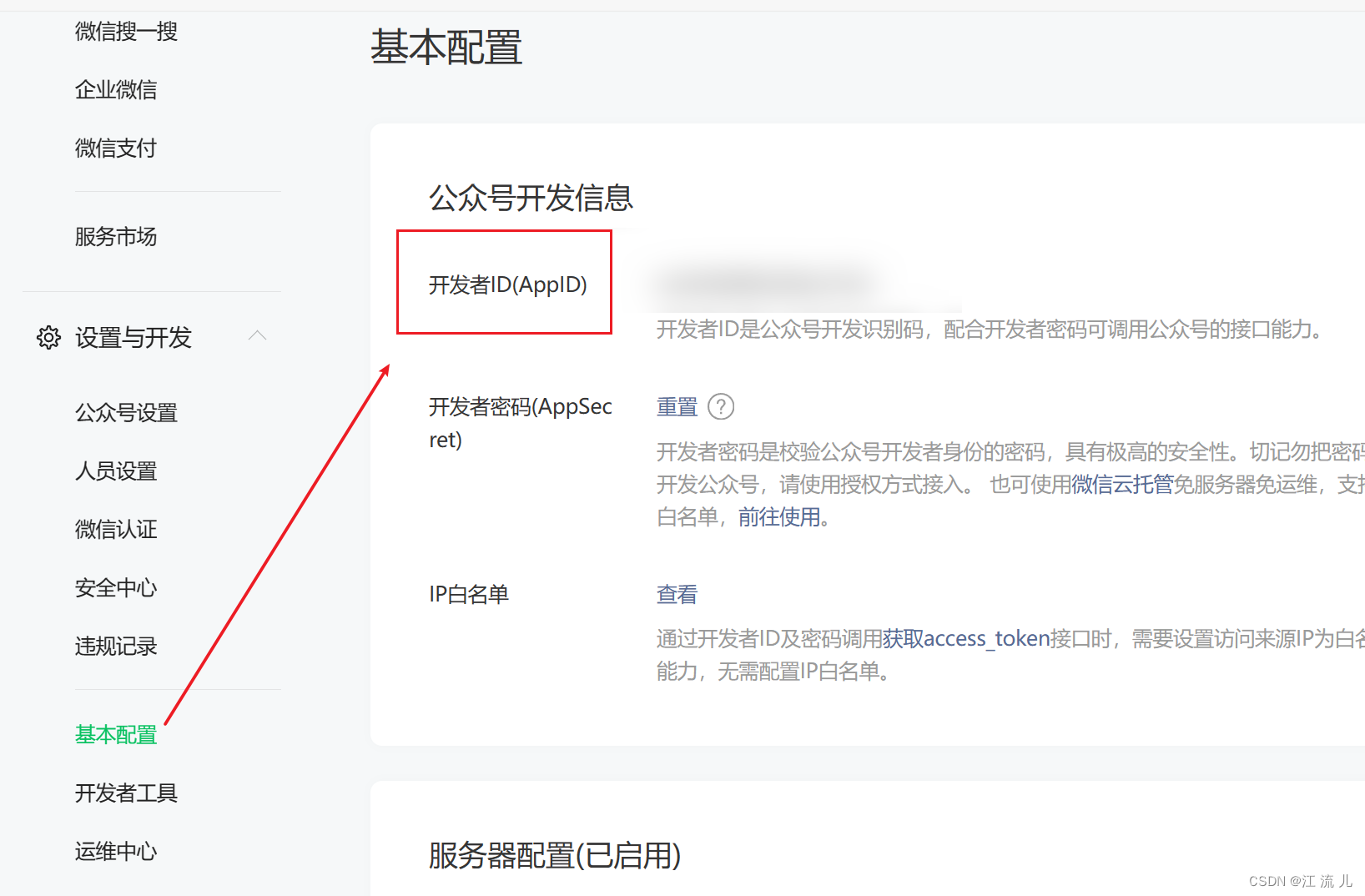Open 微信搜一搜 in the sidebar
The width and height of the screenshot is (1365, 896).
click(x=126, y=32)
